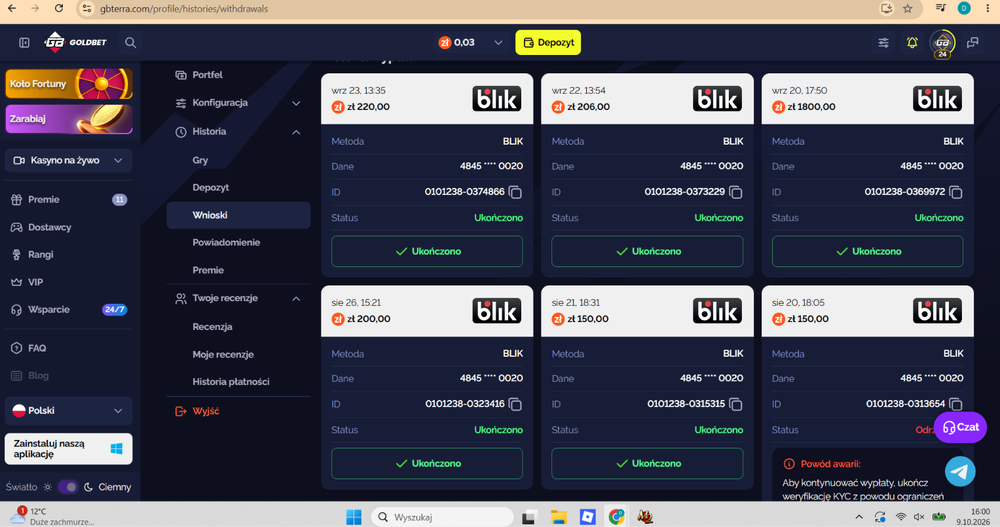The height and width of the screenshot is (527, 1000).
Task: Open the profile avatar with level 24
Action: click(942, 43)
